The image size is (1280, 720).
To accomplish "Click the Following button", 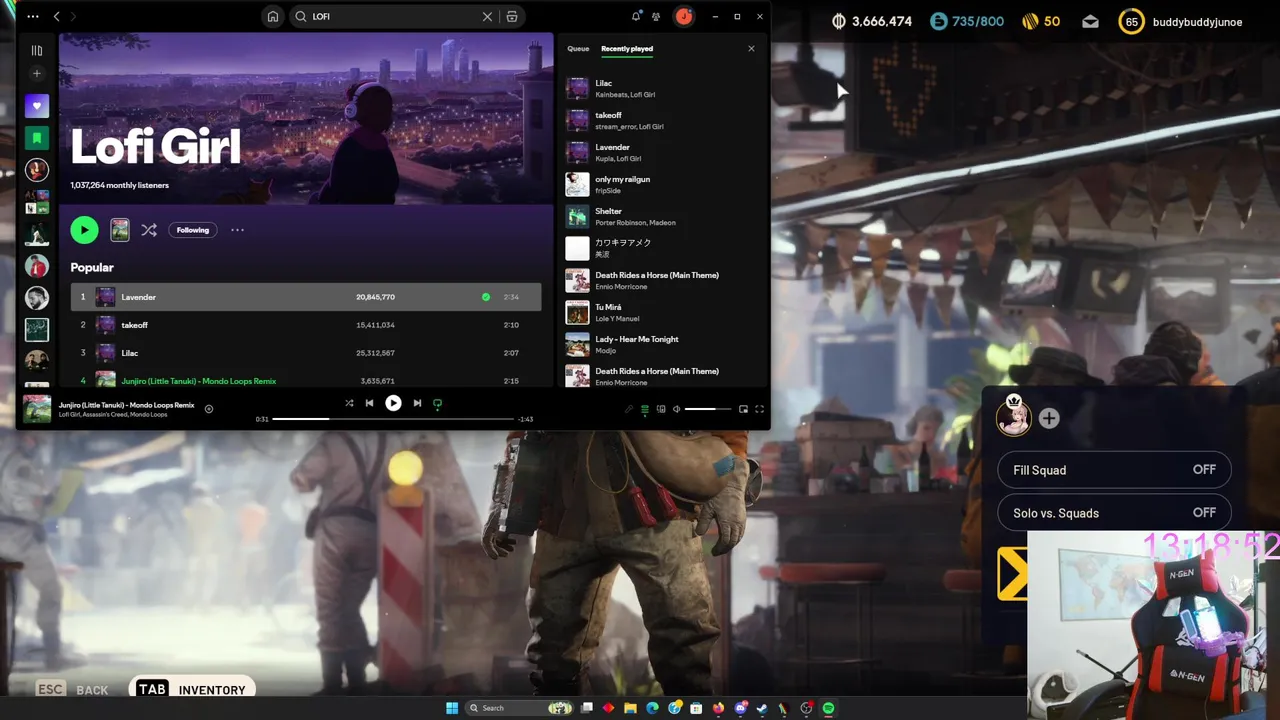I will click(193, 230).
